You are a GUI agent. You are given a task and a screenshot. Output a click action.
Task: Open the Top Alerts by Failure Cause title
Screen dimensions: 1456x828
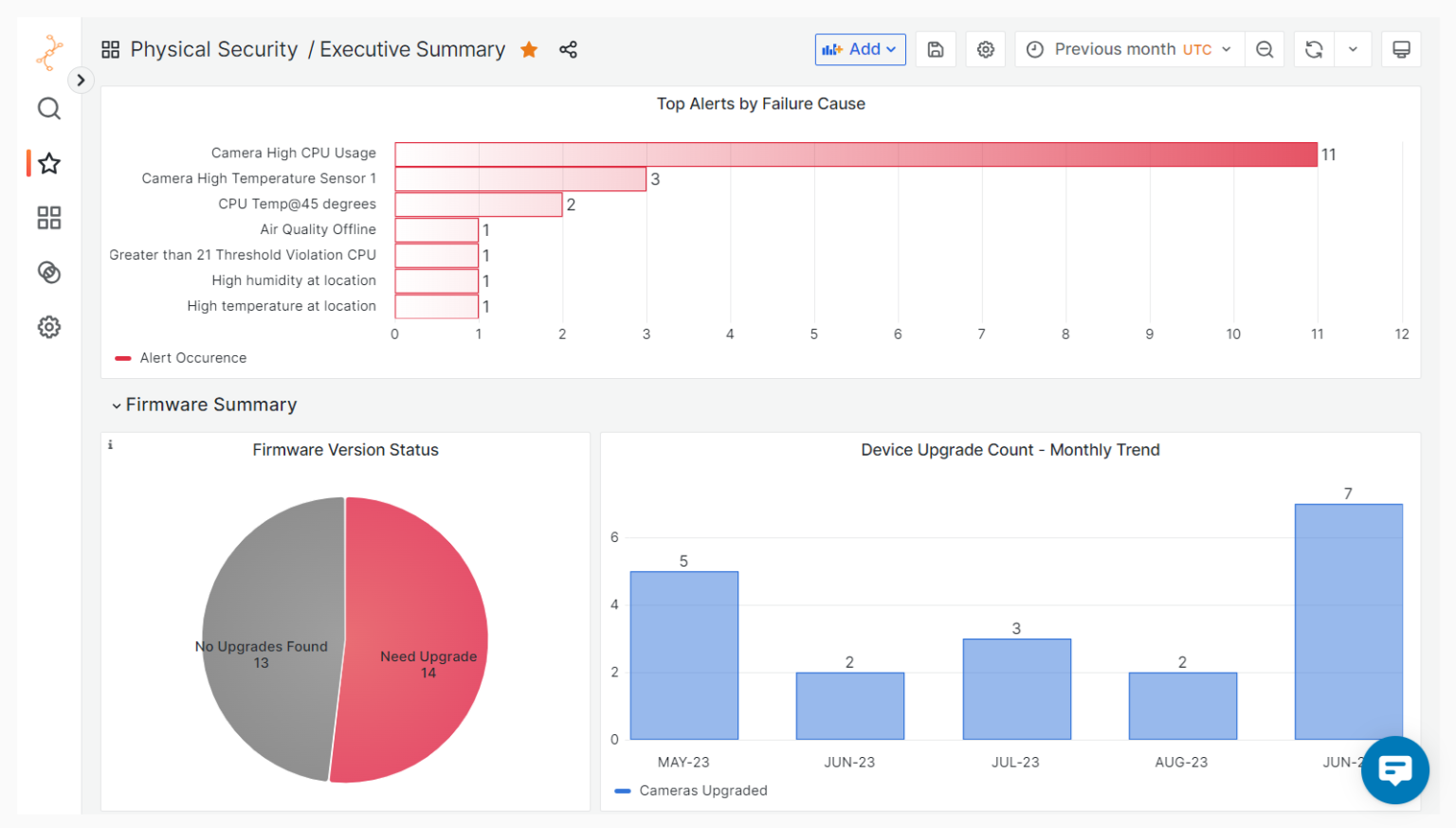tap(760, 104)
